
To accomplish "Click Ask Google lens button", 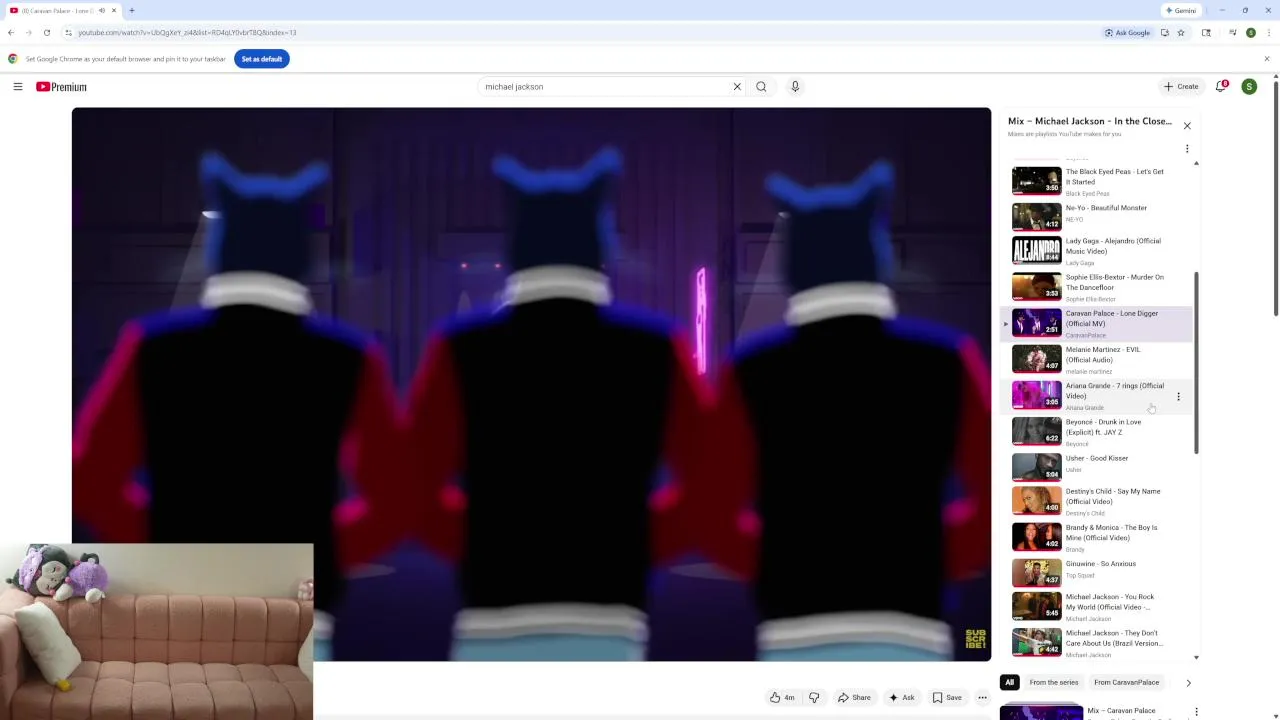I will (x=1128, y=33).
